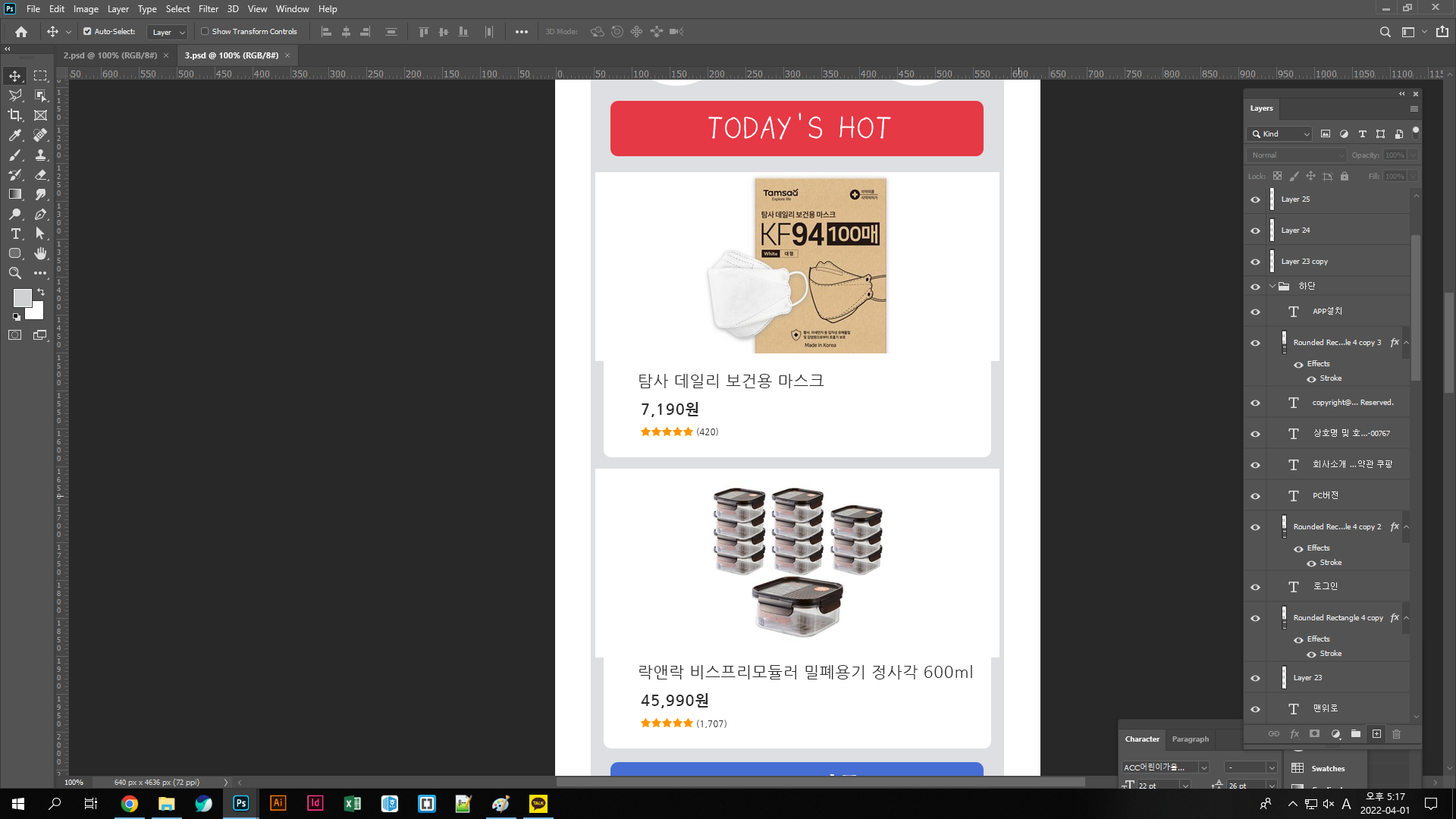Click Create new layer icon
Viewport: 1456px width, 819px height.
coord(1376,734)
